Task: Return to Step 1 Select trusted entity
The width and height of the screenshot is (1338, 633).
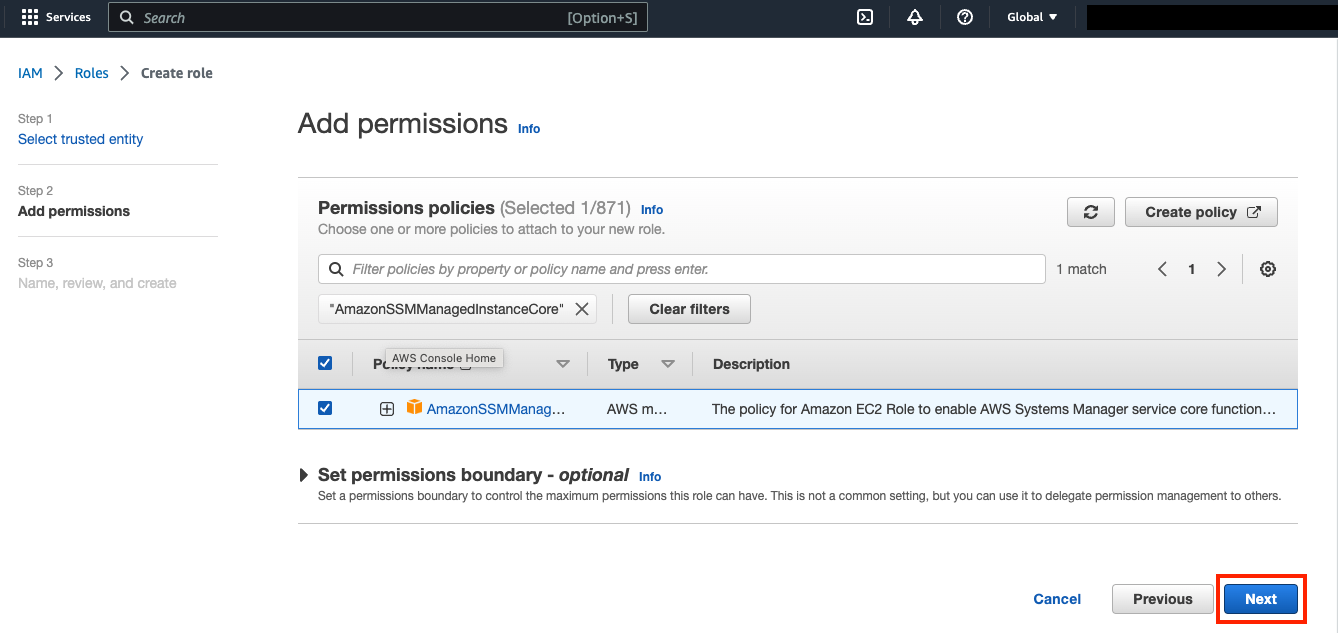Action: pyautogui.click(x=80, y=139)
